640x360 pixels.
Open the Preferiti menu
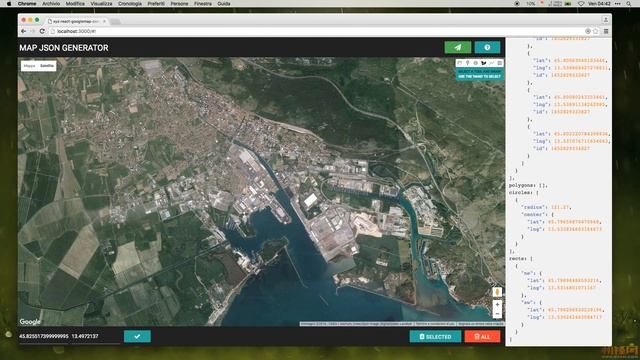point(156,3)
